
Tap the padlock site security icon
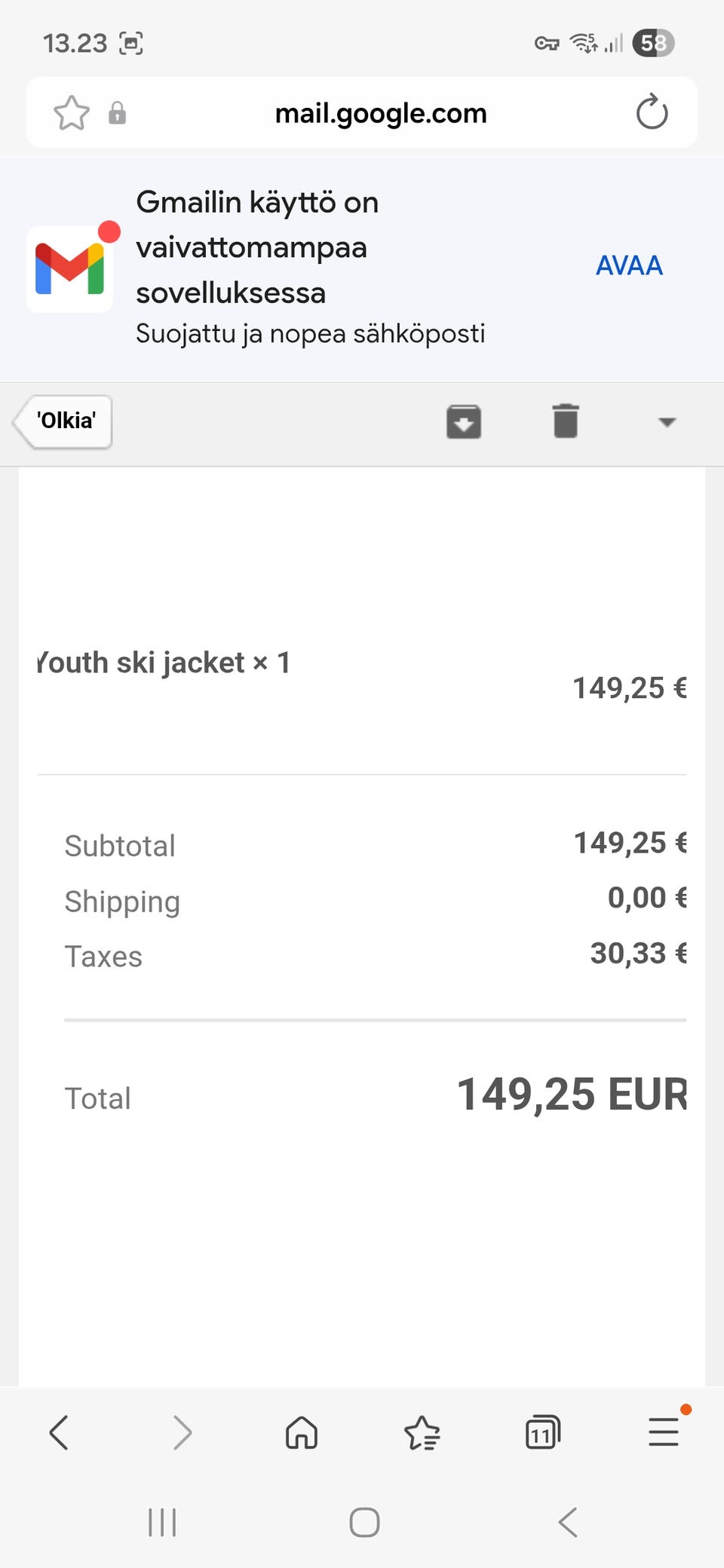coord(117,113)
